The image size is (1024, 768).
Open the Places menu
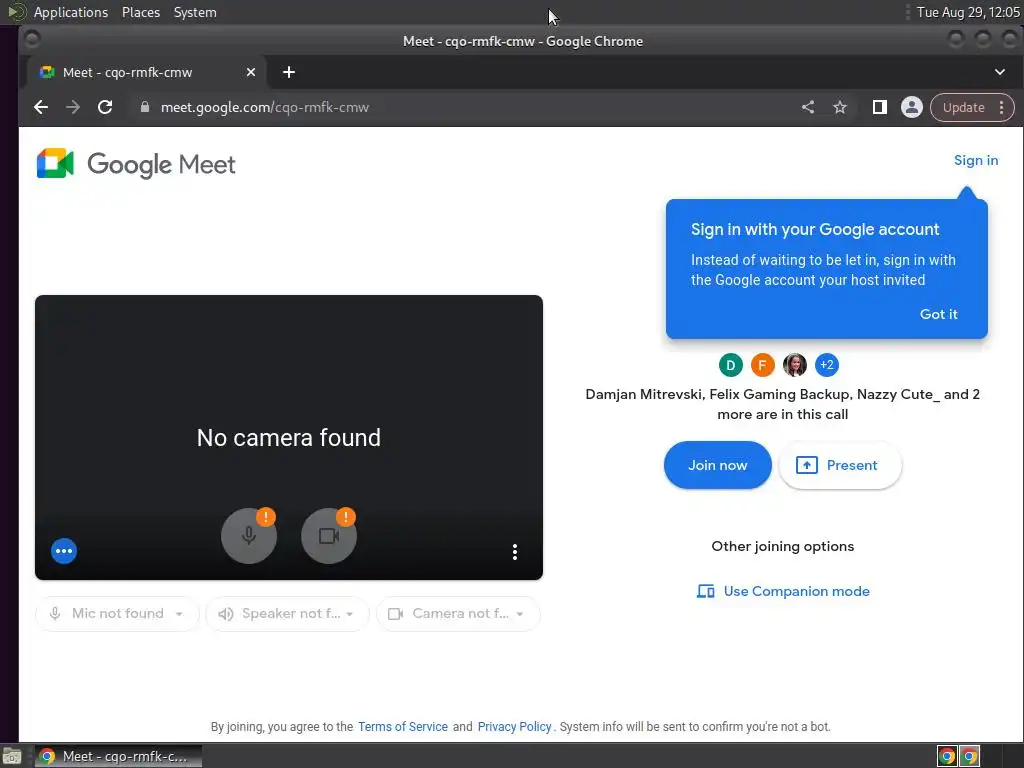[141, 12]
